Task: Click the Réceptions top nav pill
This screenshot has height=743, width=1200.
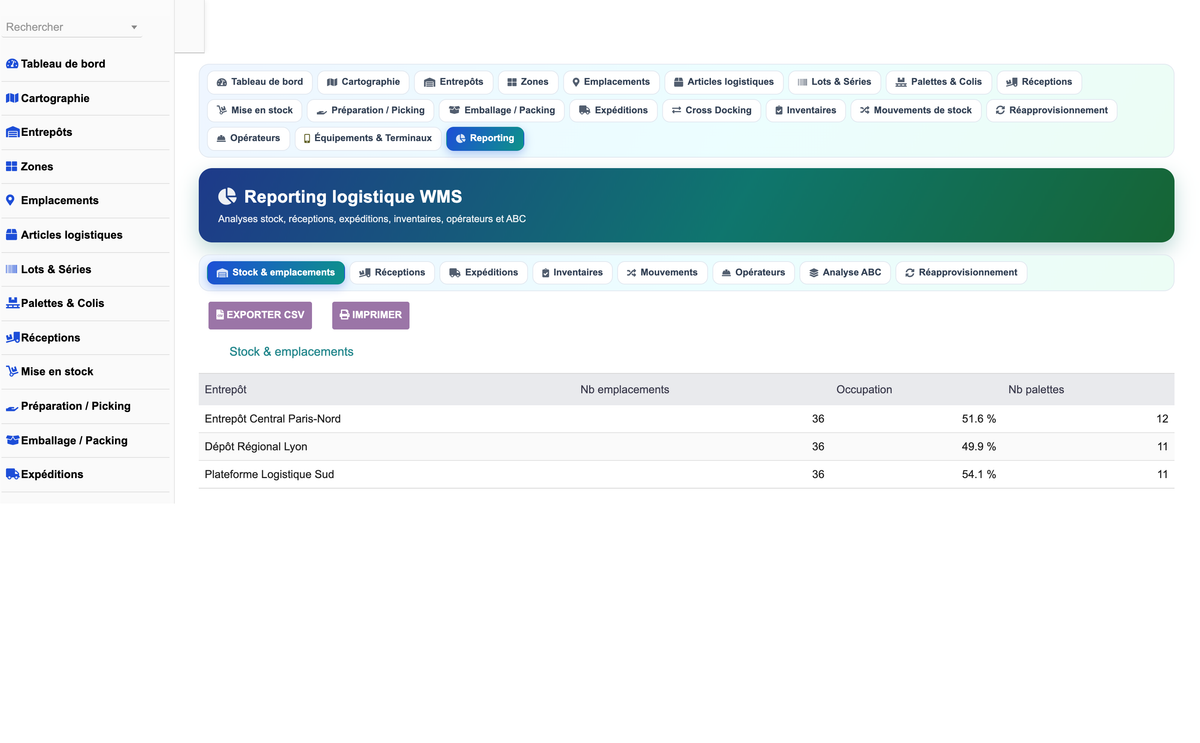Action: [1039, 82]
